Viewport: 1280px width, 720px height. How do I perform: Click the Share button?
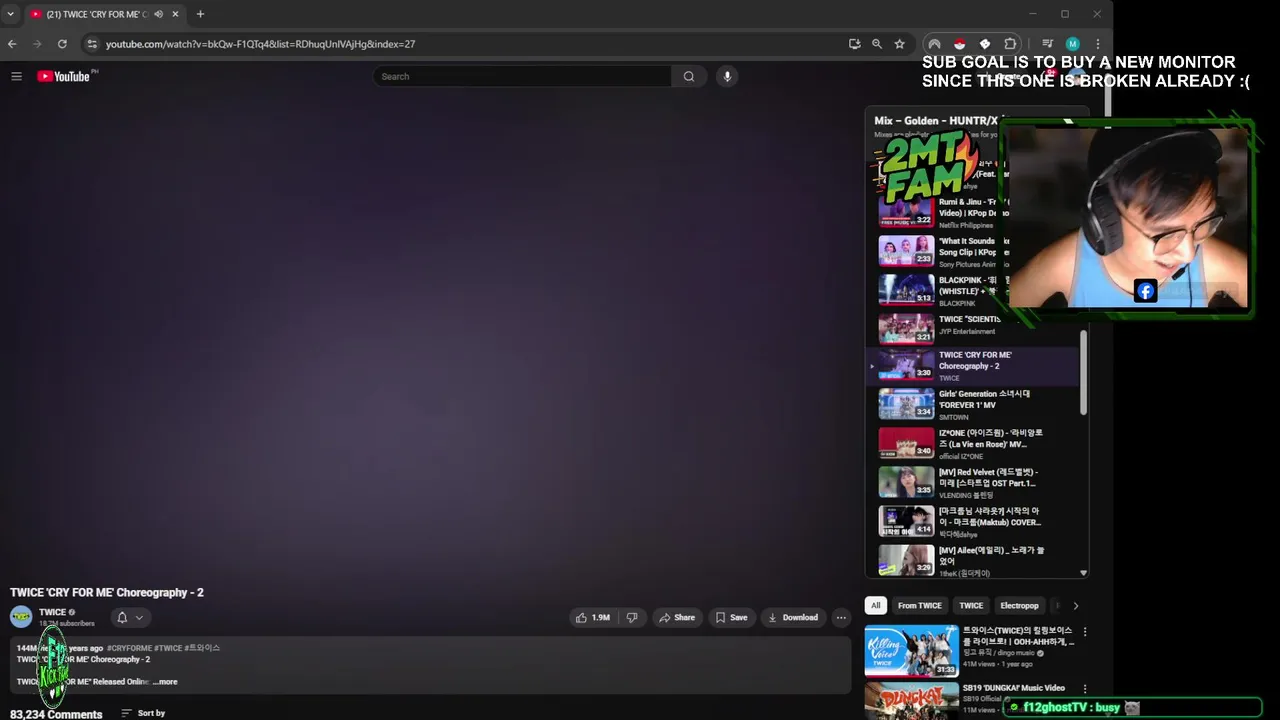click(677, 617)
